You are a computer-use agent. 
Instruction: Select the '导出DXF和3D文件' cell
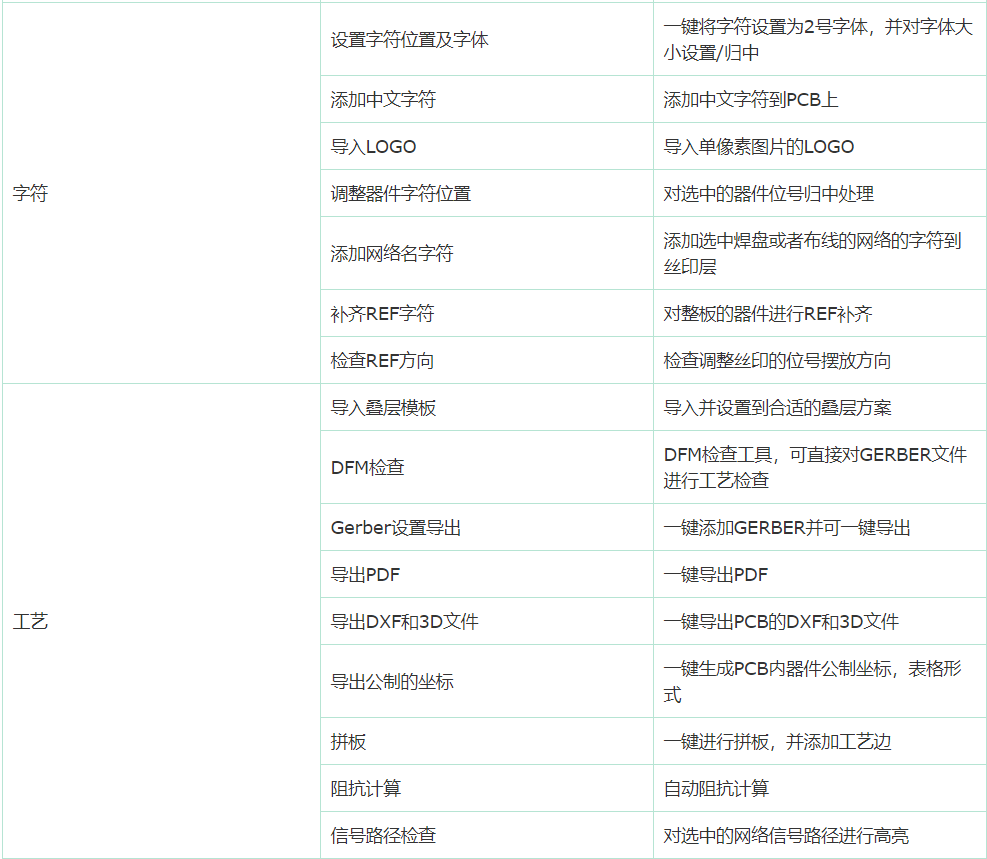(x=487, y=621)
